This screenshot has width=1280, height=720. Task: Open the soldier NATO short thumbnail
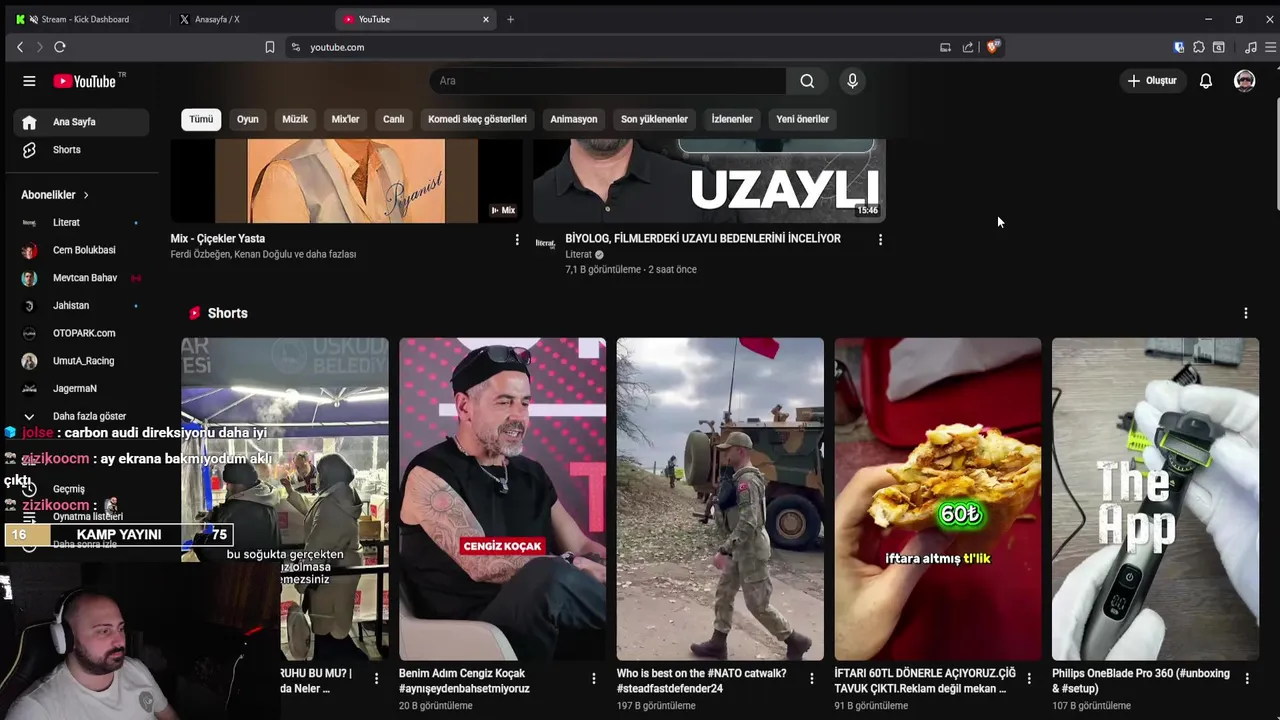click(x=720, y=499)
